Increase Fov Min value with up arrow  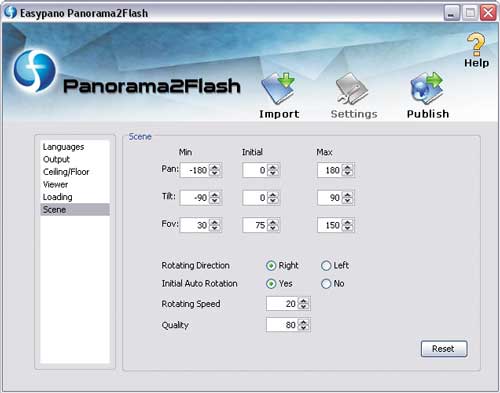215,222
